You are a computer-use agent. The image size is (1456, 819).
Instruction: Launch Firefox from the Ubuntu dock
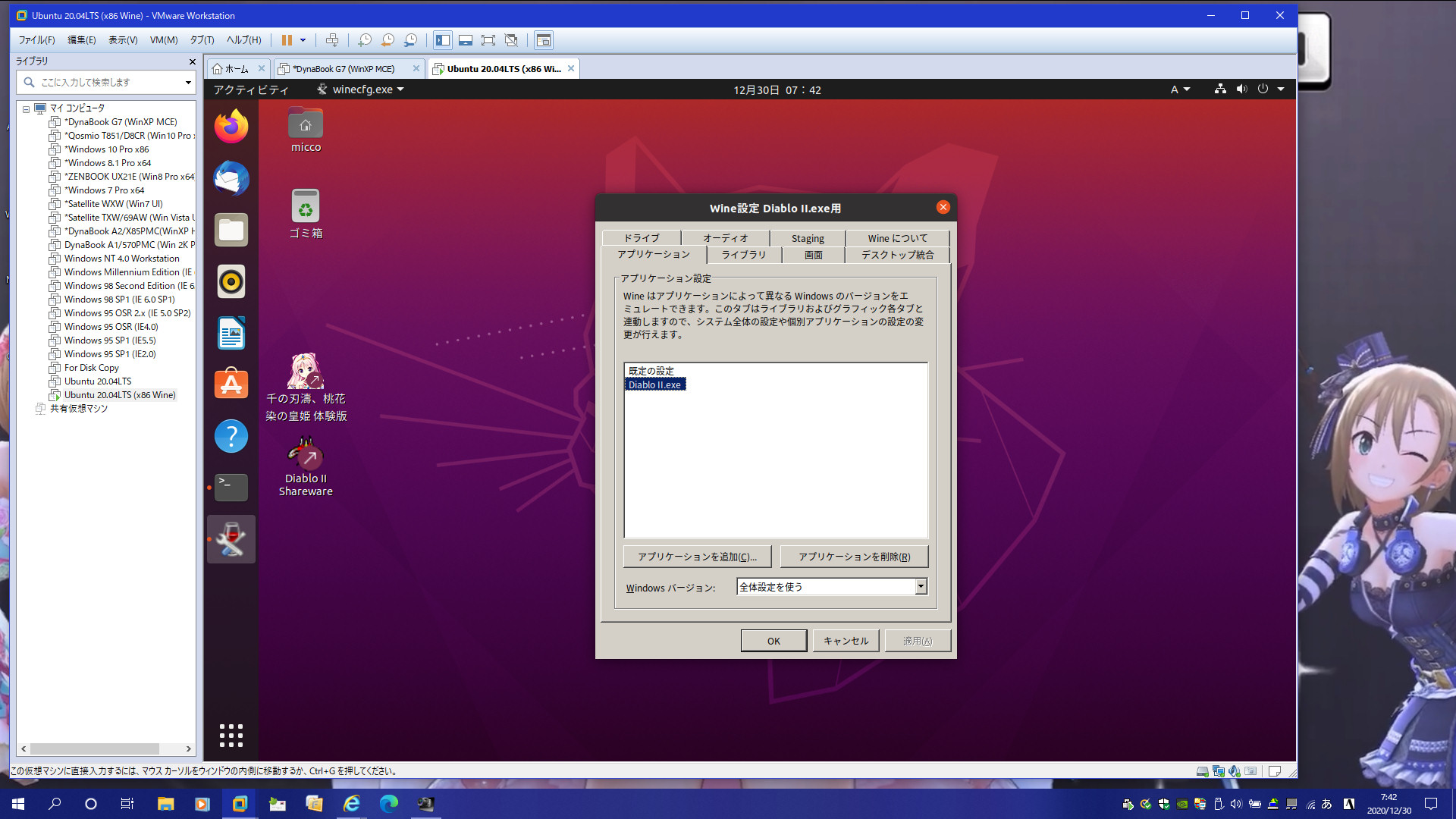tap(231, 127)
